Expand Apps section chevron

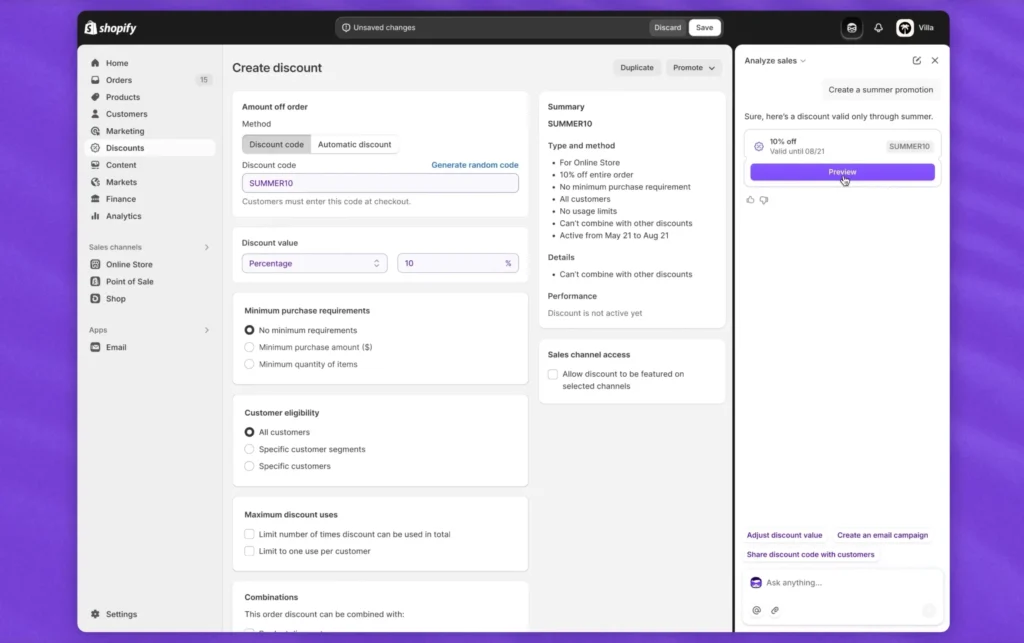coord(206,330)
